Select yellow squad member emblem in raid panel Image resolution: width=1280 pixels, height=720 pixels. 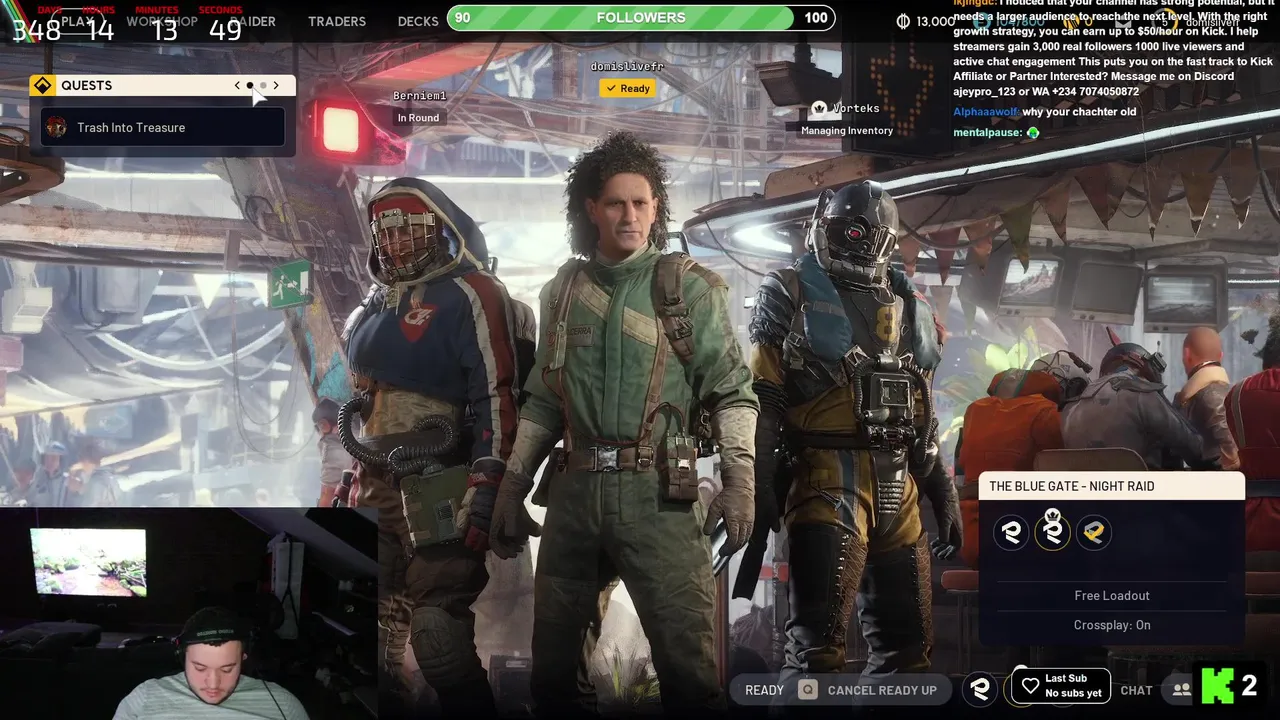1094,532
